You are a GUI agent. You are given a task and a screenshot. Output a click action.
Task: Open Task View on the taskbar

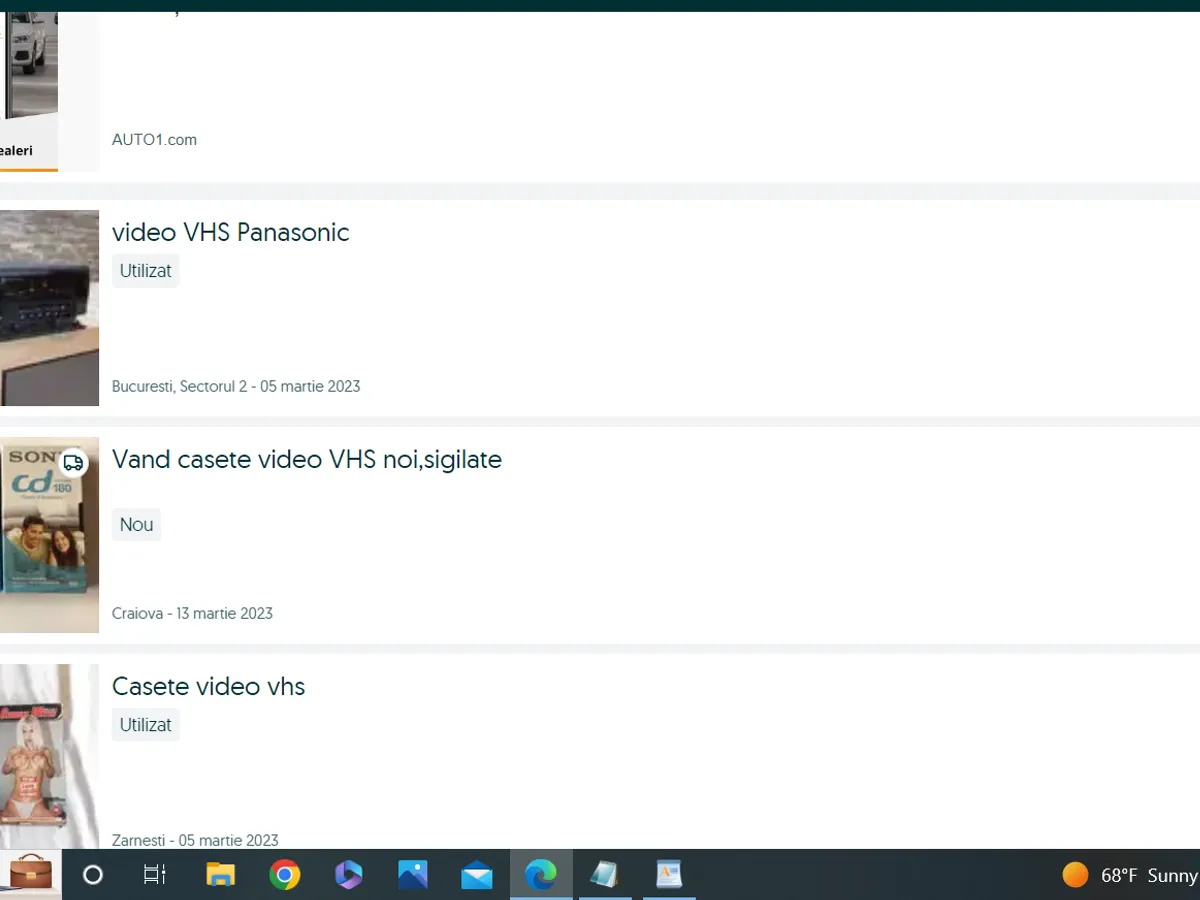(155, 875)
